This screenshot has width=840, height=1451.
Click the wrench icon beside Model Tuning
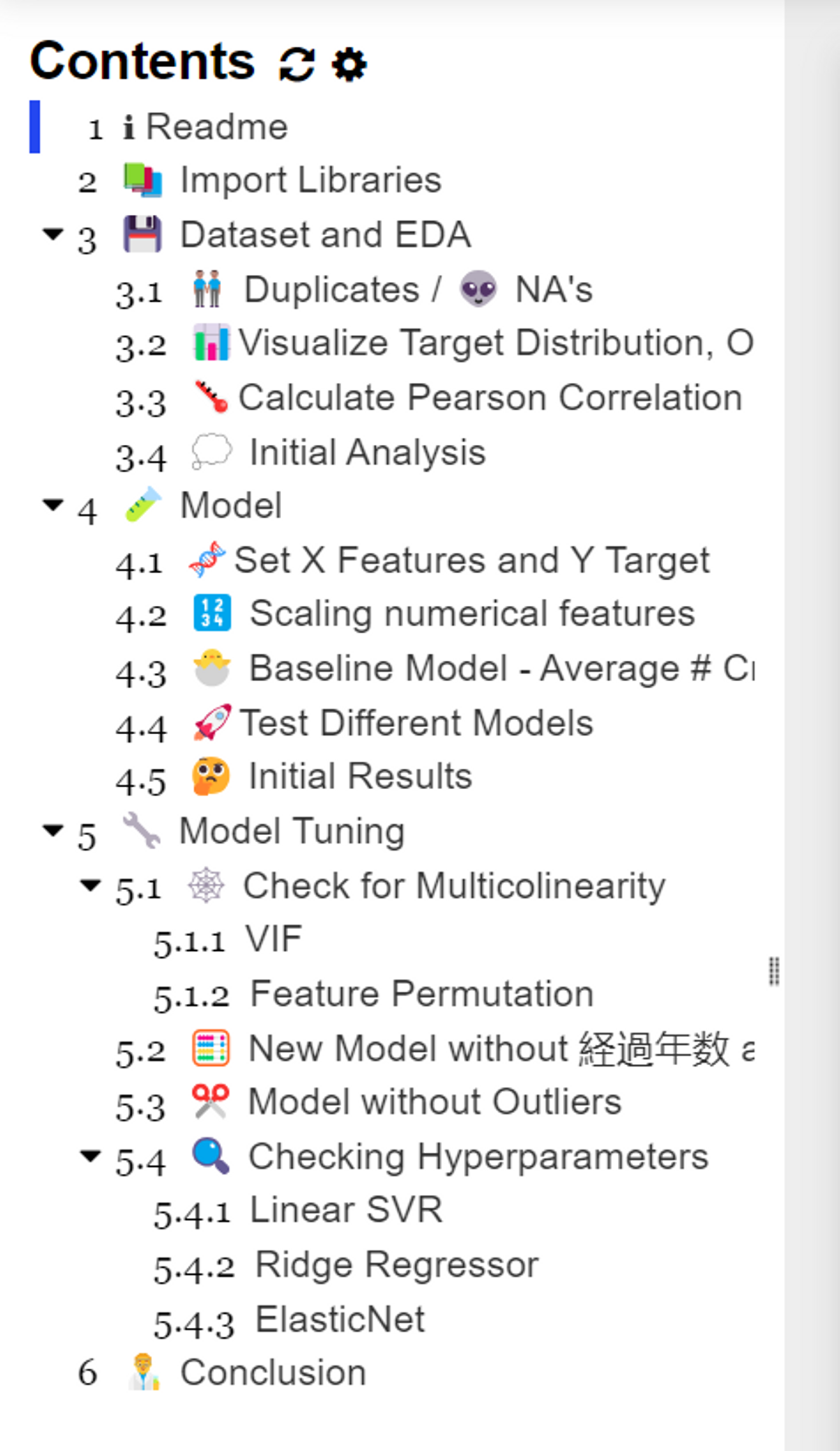coord(141,831)
